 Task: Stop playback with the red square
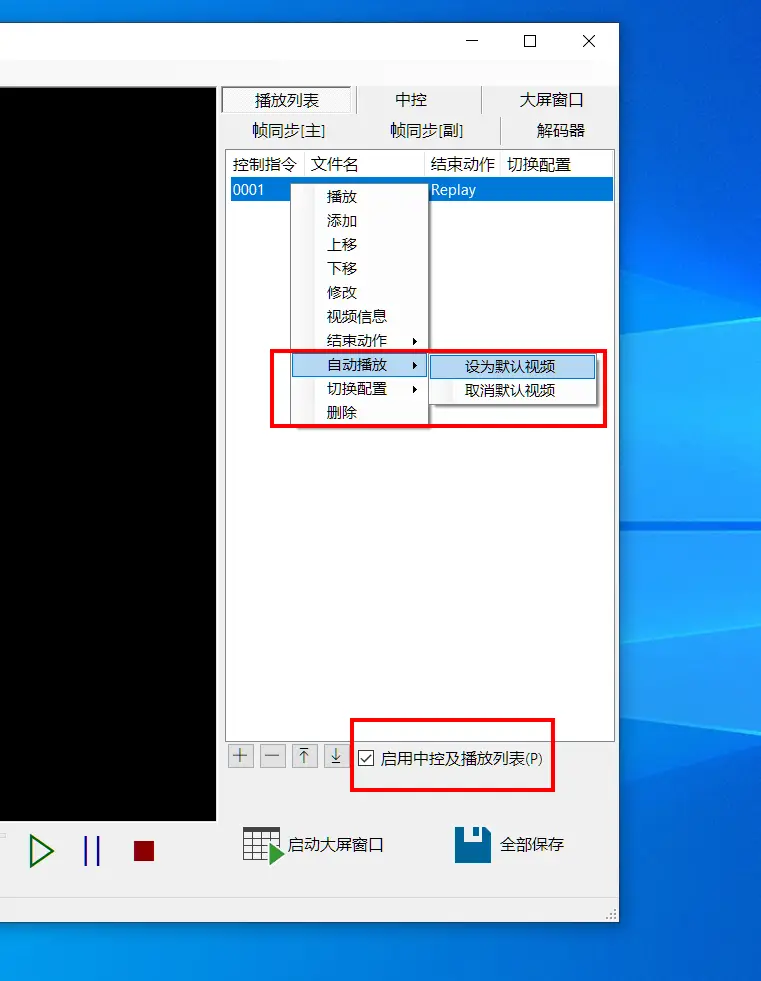[x=144, y=851]
